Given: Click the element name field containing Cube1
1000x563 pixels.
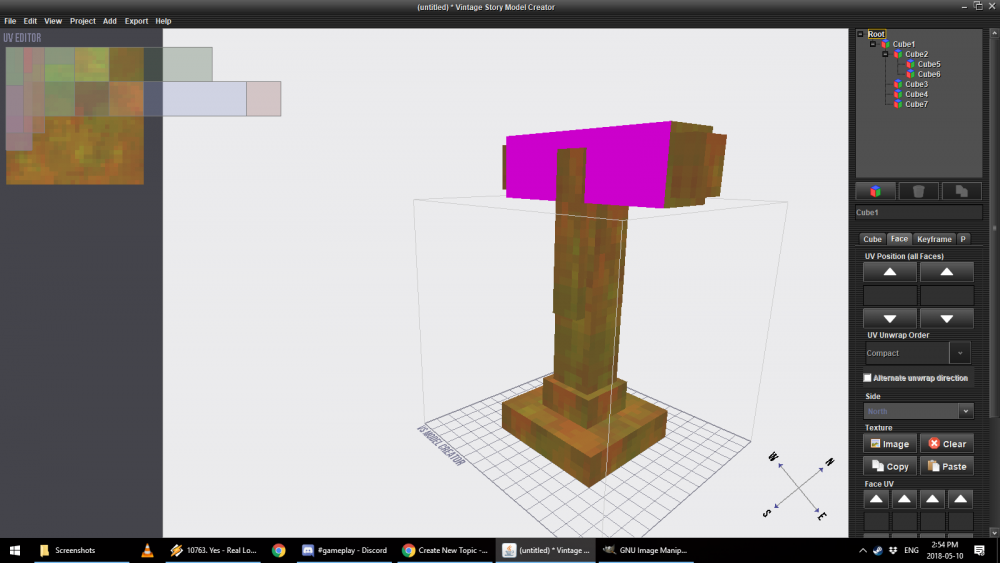Looking at the screenshot, I should pyautogui.click(x=918, y=212).
